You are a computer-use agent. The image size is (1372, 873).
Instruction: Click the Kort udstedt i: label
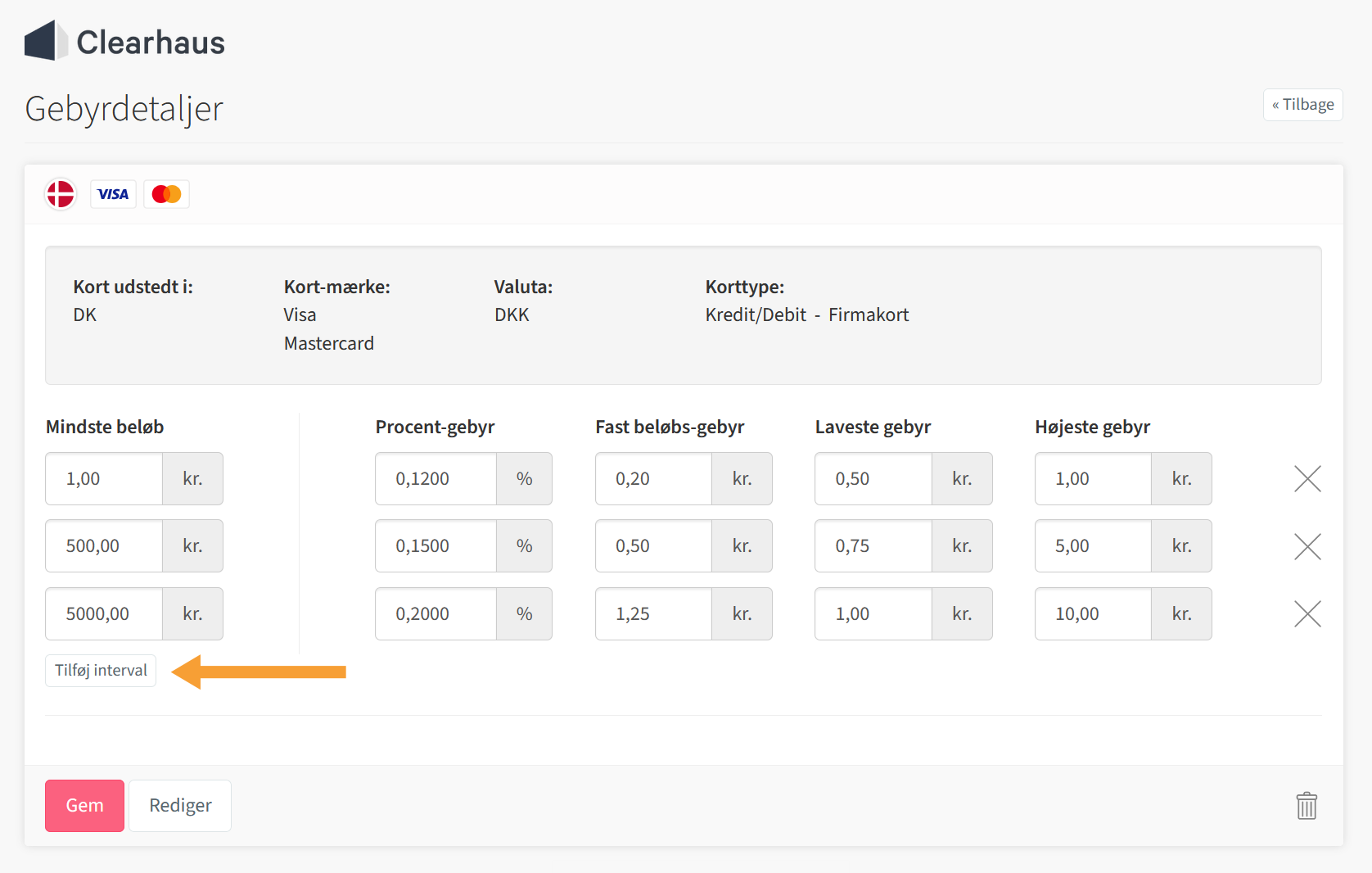[x=133, y=287]
